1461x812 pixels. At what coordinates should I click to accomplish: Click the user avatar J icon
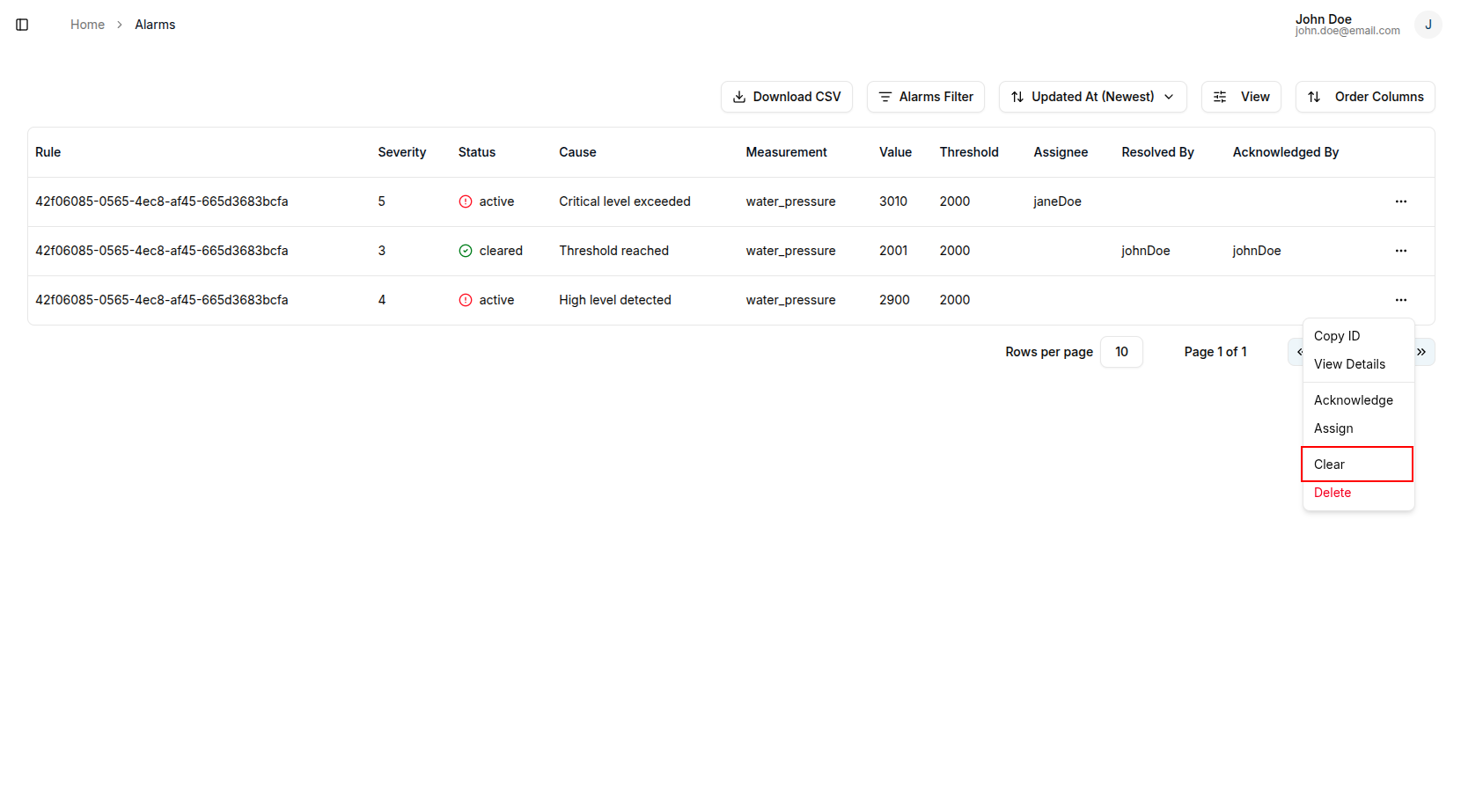pos(1428,25)
